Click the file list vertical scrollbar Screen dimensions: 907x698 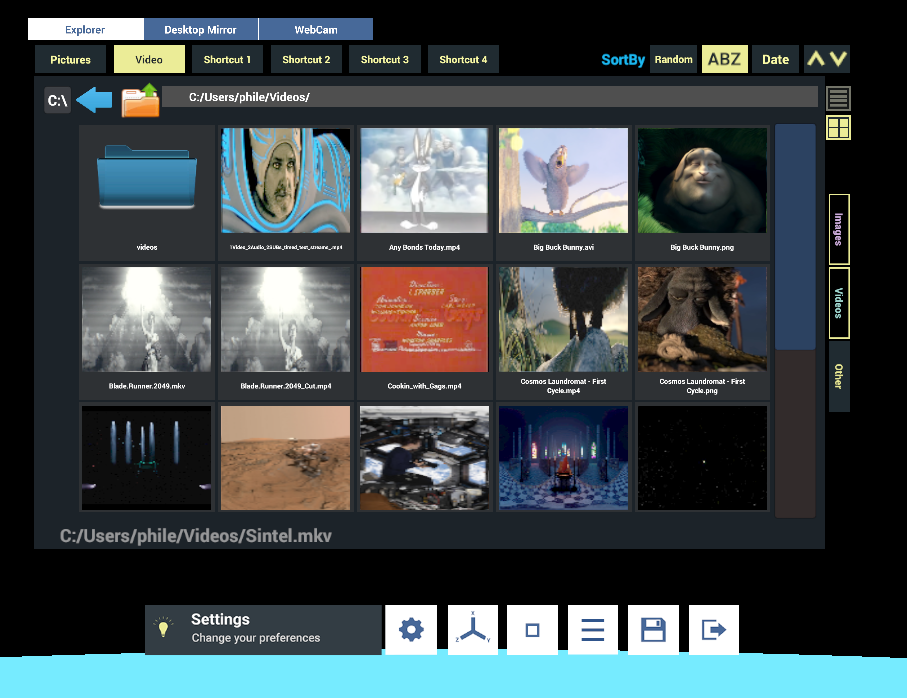[795, 321]
